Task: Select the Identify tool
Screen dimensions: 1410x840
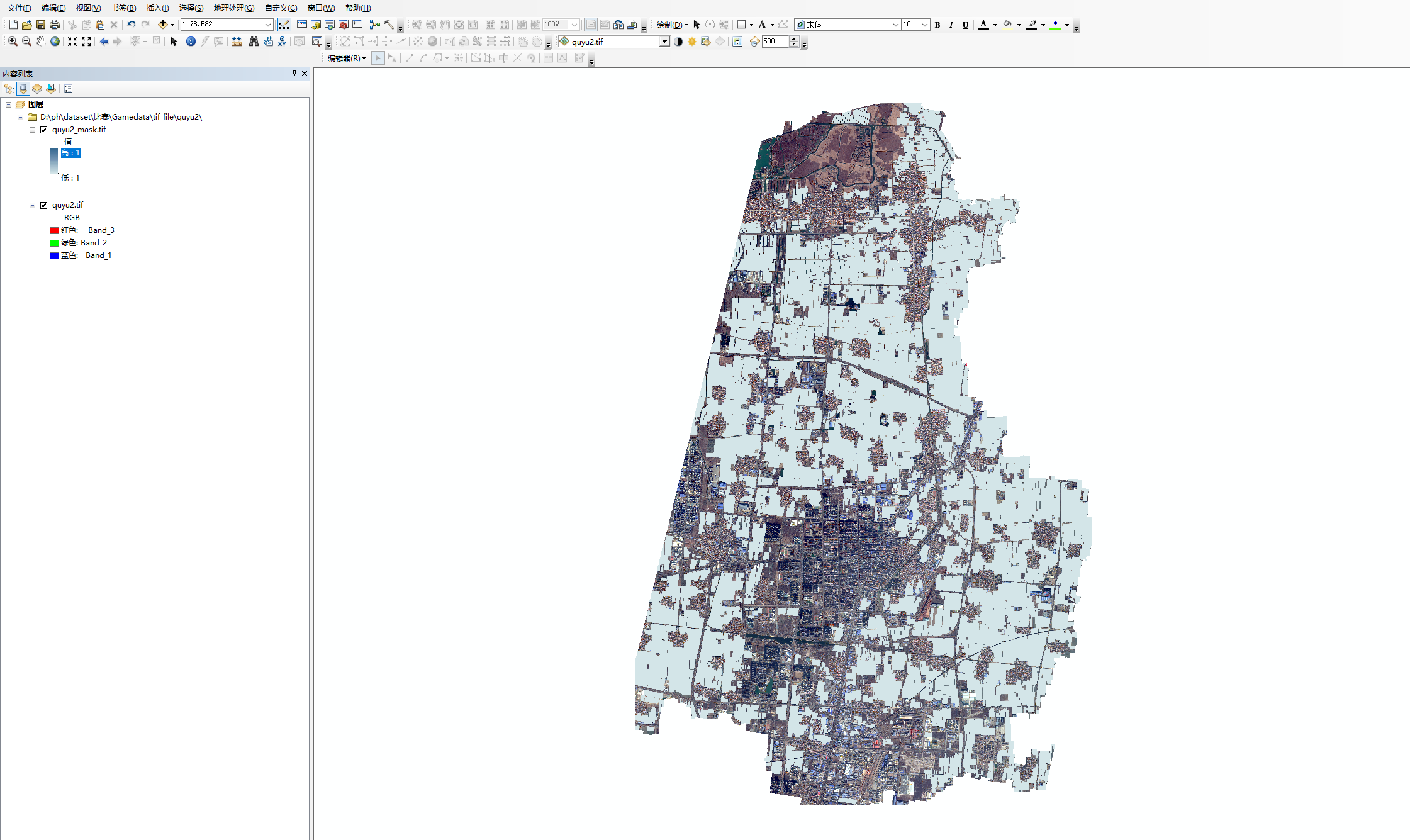Action: click(x=191, y=42)
